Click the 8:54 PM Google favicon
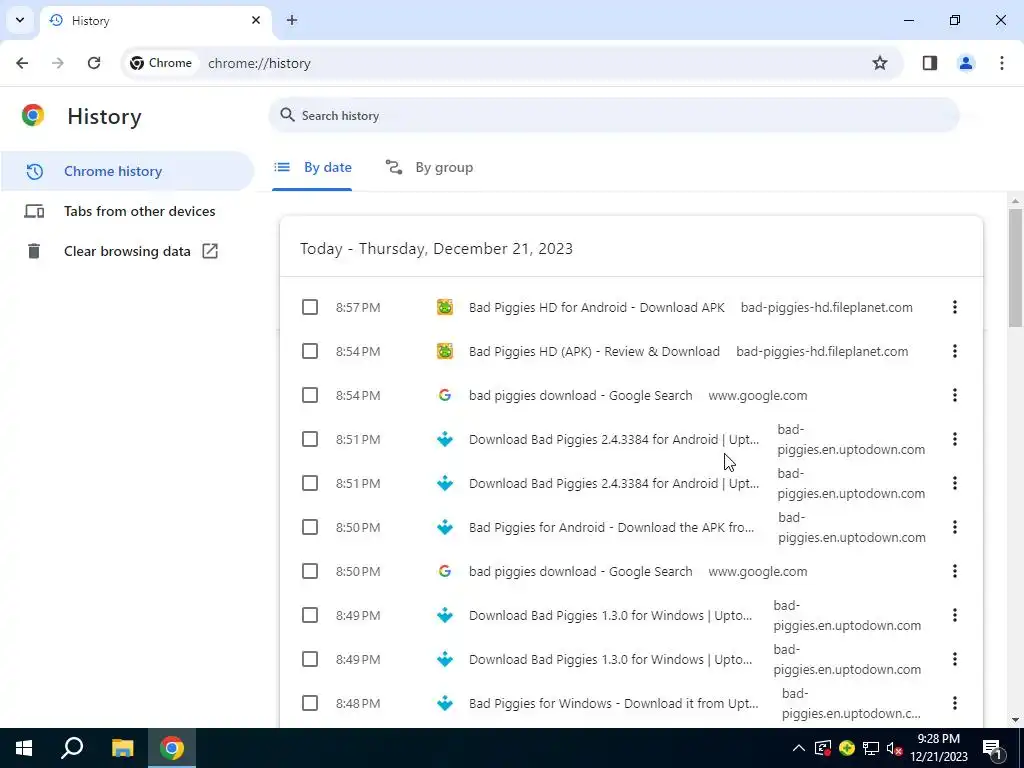This screenshot has width=1024, height=768. (x=445, y=395)
